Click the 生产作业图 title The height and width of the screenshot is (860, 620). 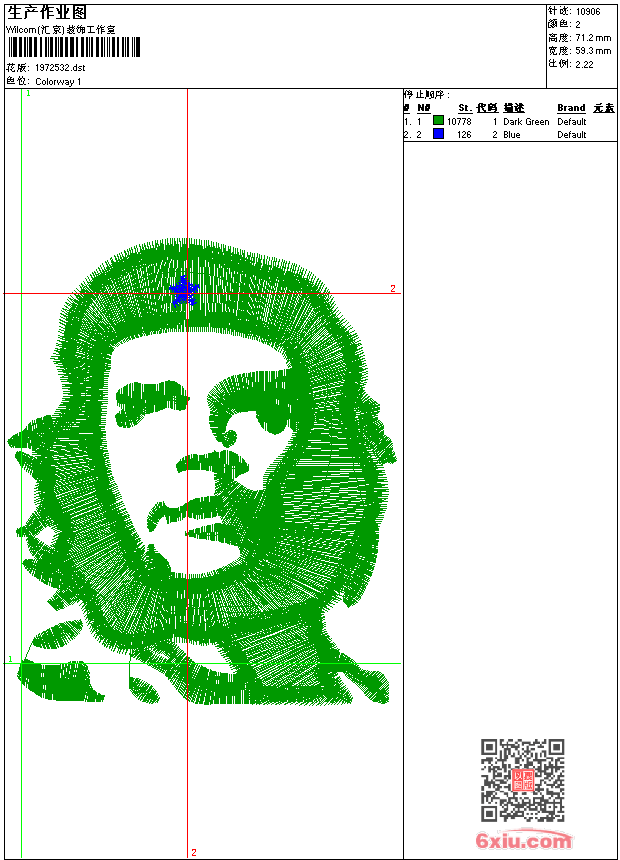(47, 13)
